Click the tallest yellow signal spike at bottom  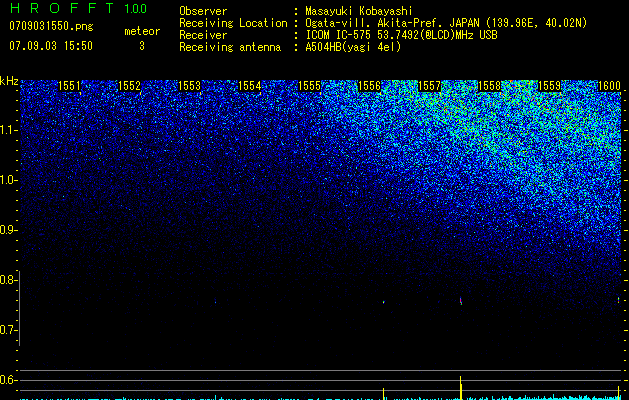[x=461, y=388]
